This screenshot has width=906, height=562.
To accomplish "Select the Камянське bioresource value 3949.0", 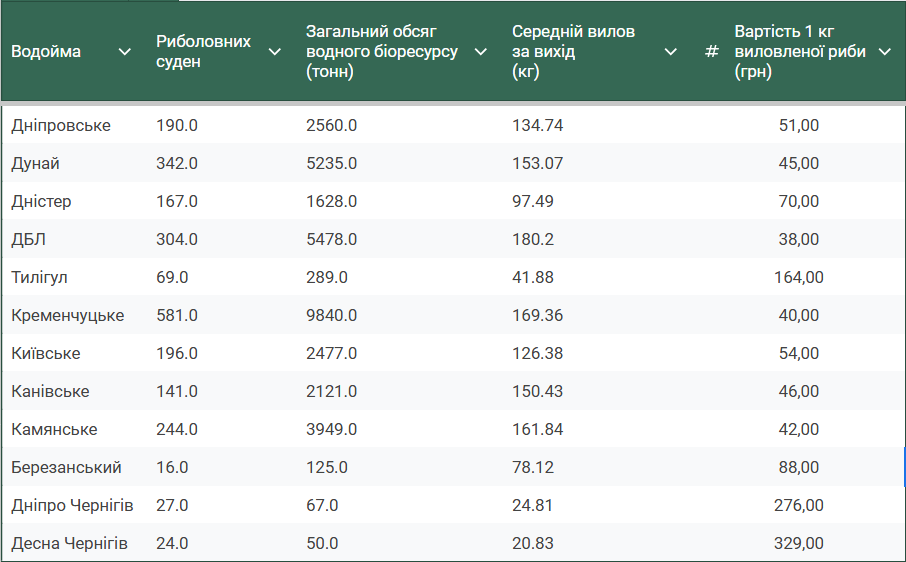I will point(331,429).
